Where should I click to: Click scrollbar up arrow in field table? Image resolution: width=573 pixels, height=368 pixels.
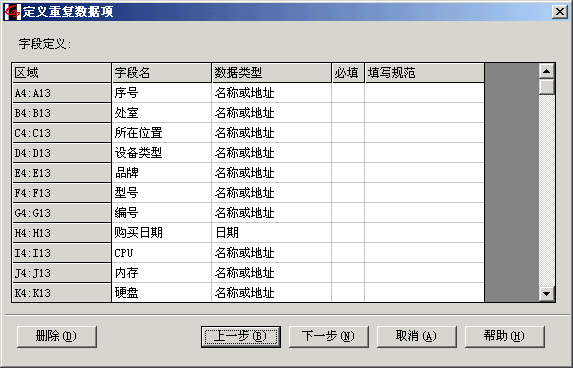547,71
